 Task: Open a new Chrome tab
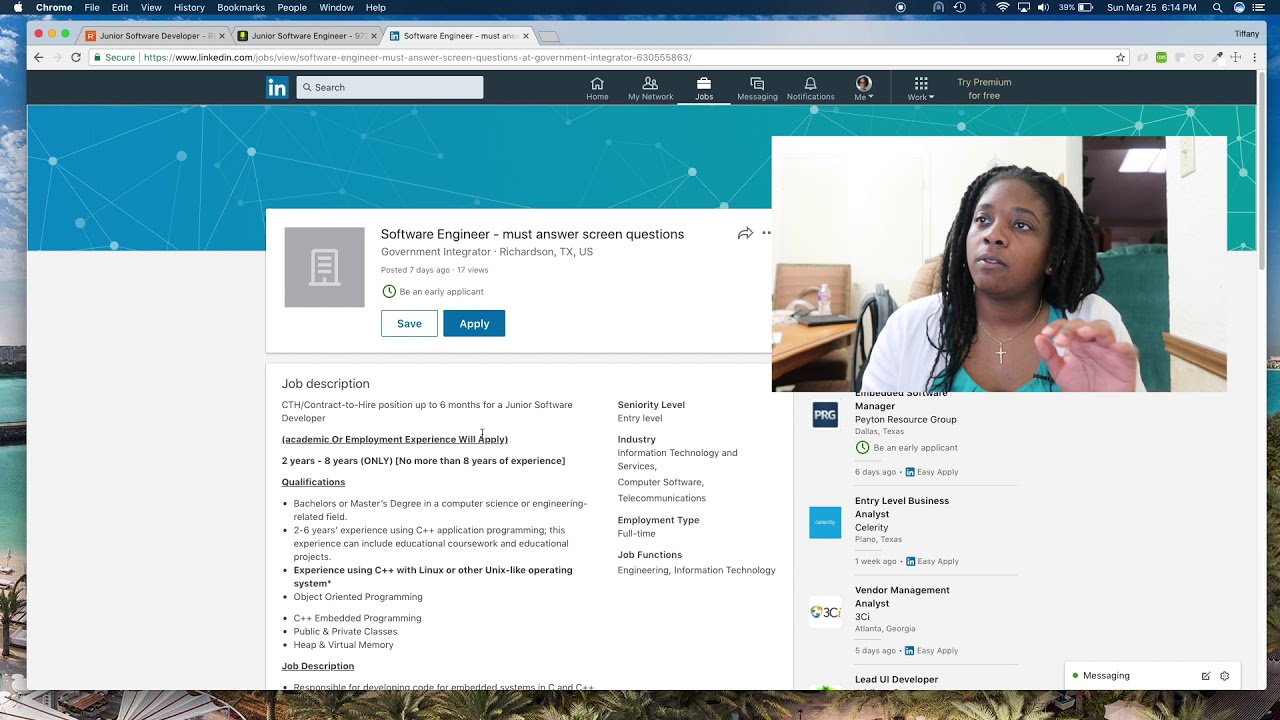click(x=548, y=36)
